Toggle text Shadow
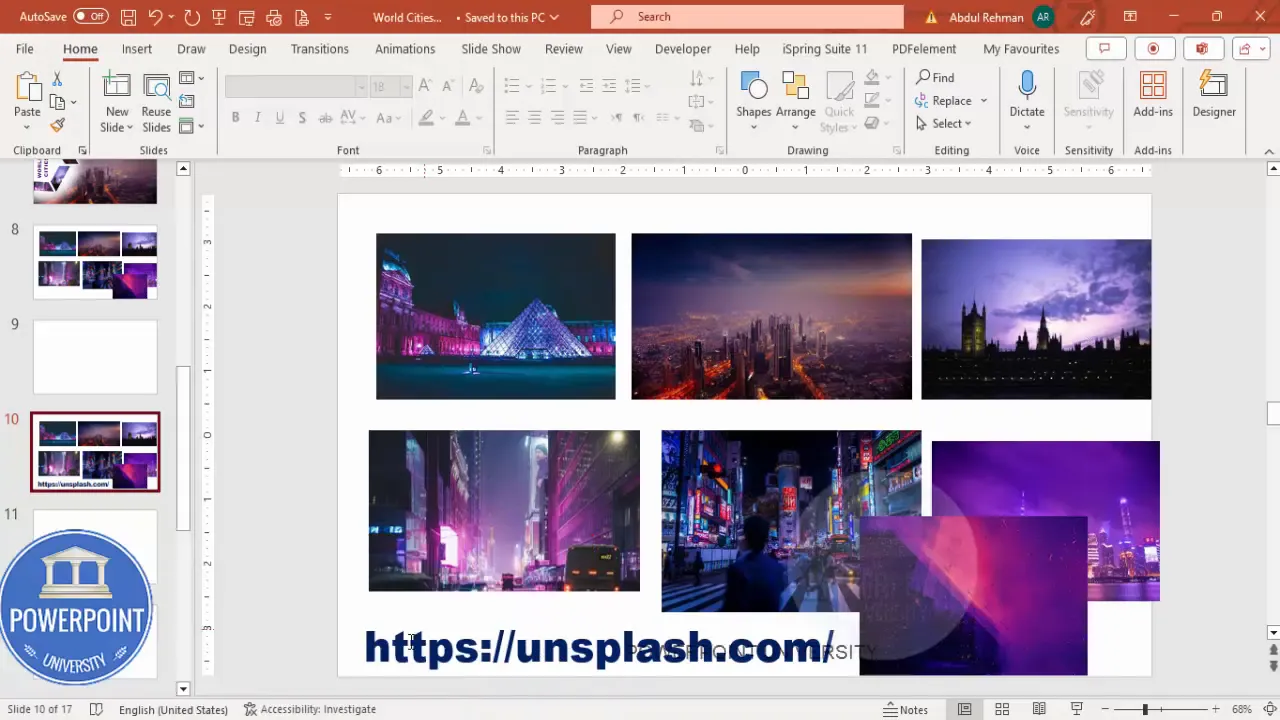The width and height of the screenshot is (1280, 720). [302, 118]
